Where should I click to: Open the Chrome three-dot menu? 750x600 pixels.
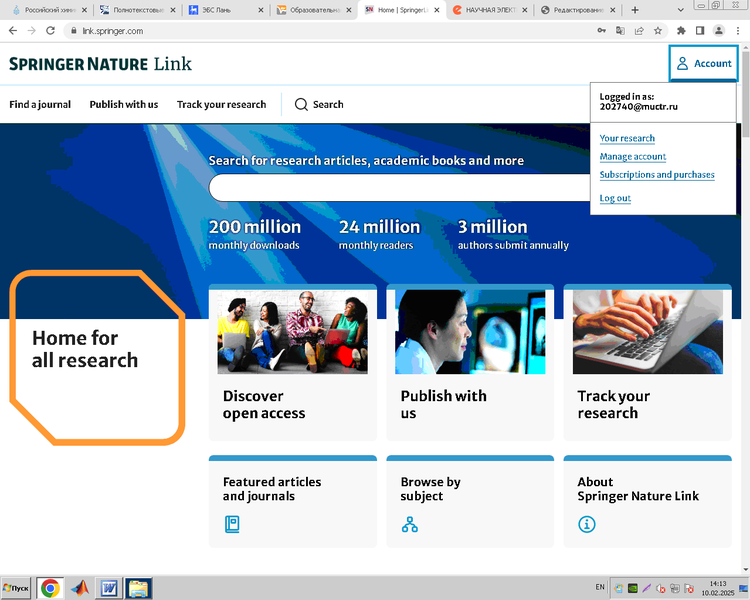[x=738, y=31]
